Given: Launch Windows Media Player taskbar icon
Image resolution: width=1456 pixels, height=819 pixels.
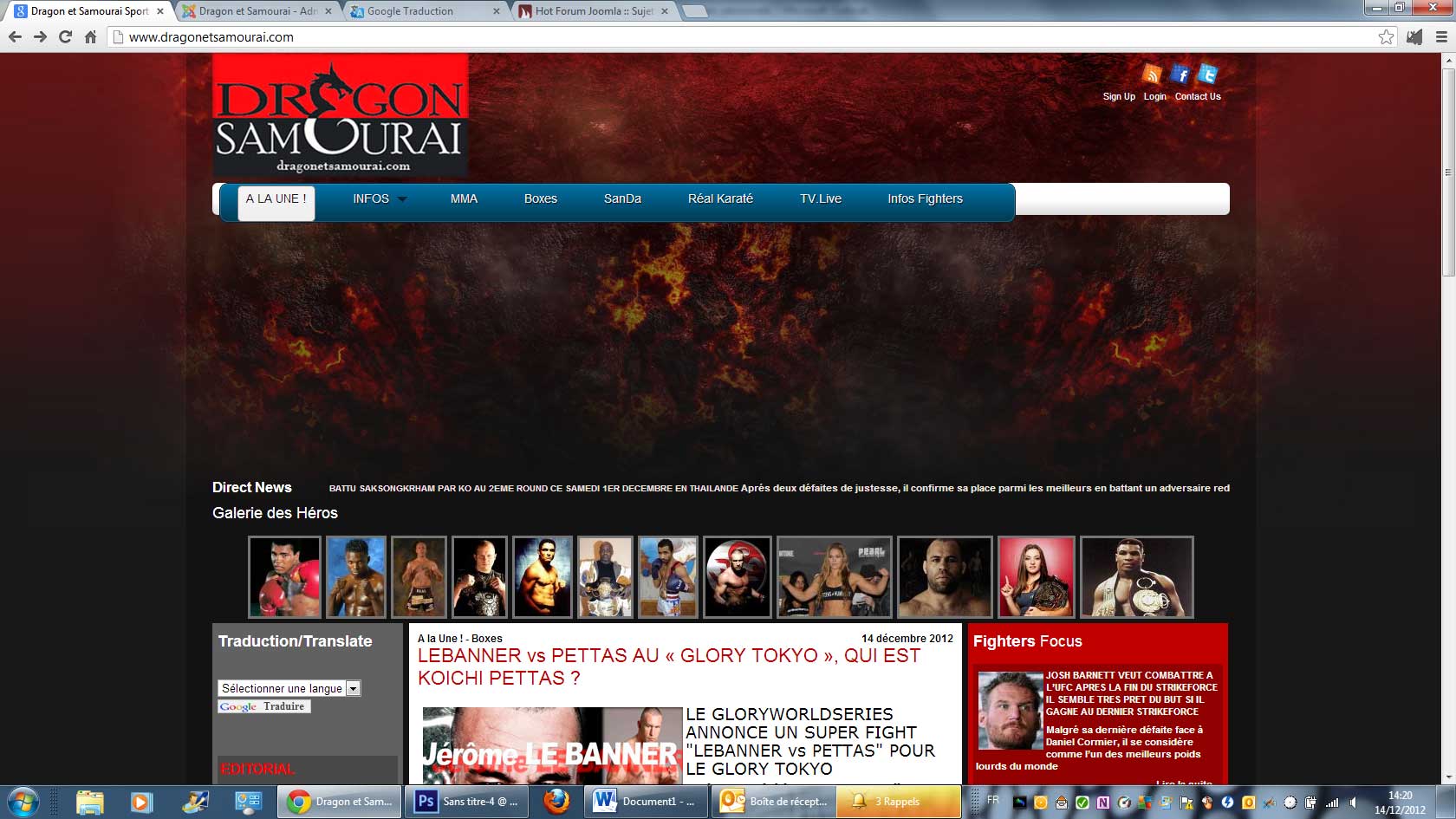Looking at the screenshot, I should 141,802.
